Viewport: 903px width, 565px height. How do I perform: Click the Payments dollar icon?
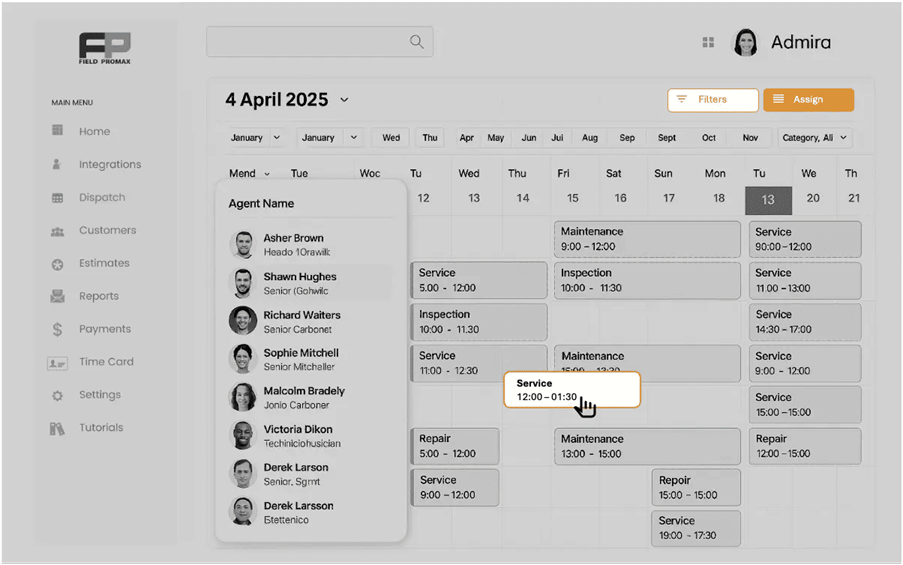pyautogui.click(x=57, y=329)
